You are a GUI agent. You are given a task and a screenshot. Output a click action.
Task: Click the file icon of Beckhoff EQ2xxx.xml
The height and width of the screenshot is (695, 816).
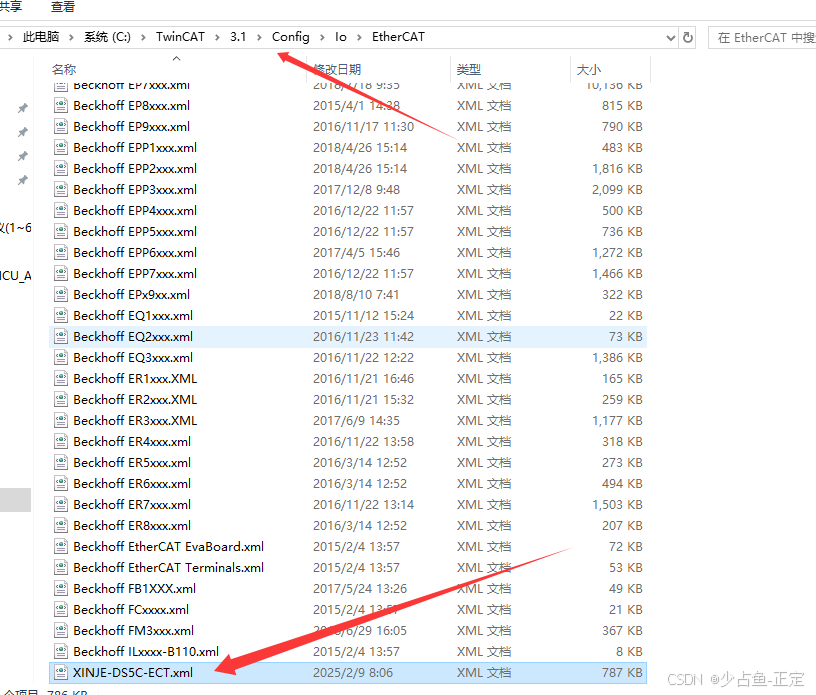coord(61,337)
